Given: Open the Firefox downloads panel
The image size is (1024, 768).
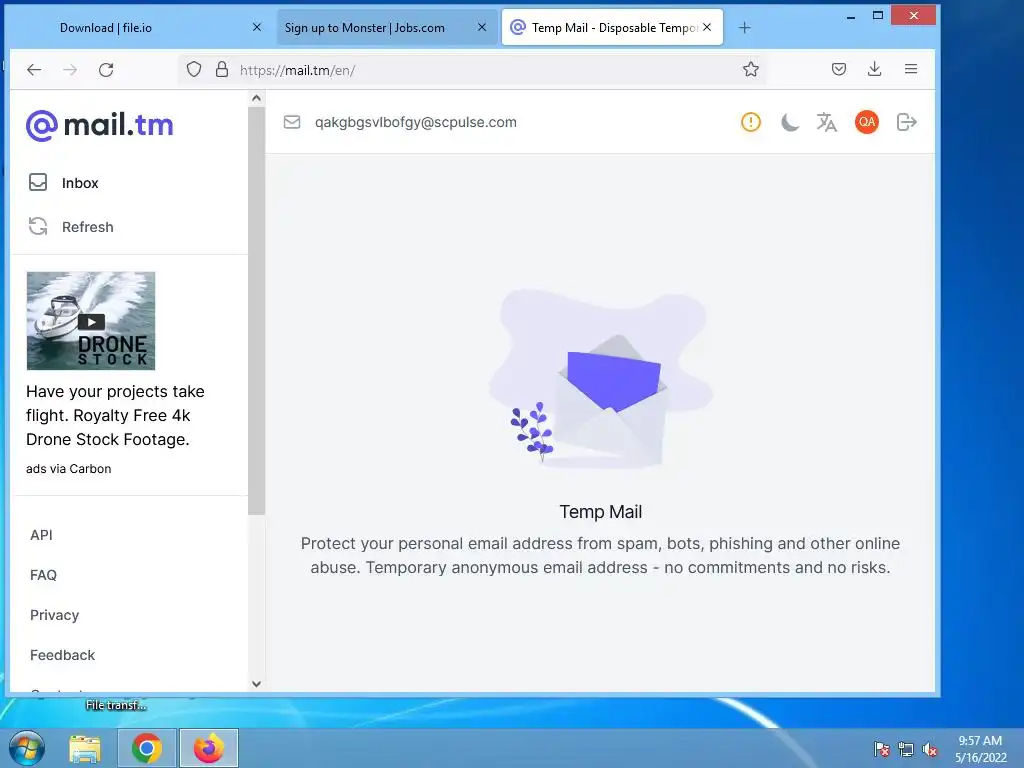Looking at the screenshot, I should (874, 69).
